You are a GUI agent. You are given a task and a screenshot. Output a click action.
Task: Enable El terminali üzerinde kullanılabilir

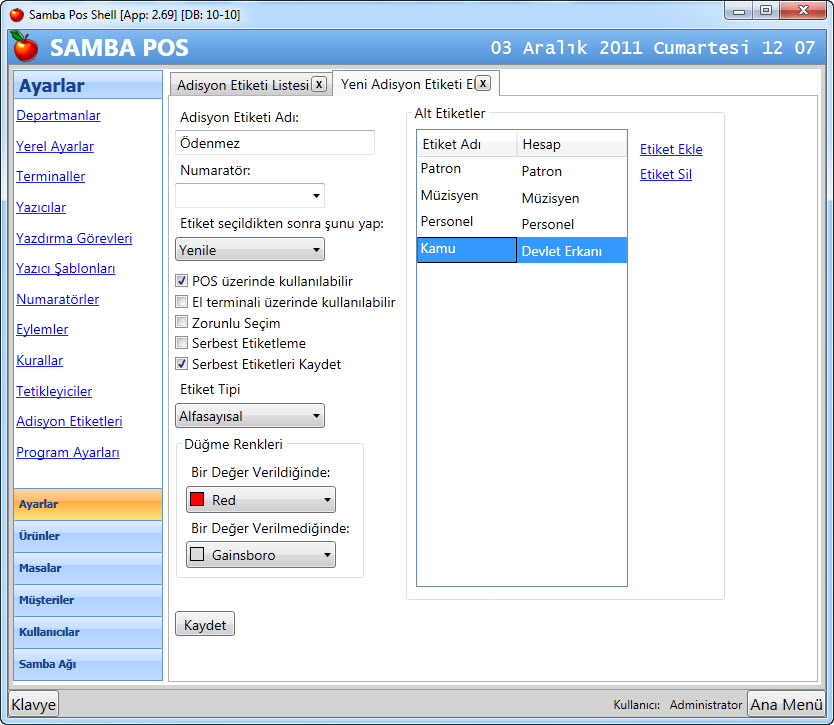(181, 302)
